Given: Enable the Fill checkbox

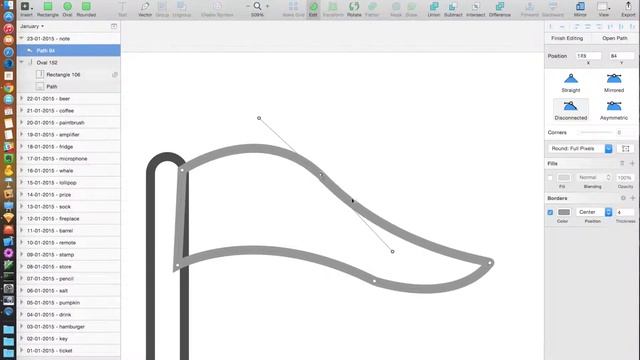Looking at the screenshot, I should click(x=550, y=178).
